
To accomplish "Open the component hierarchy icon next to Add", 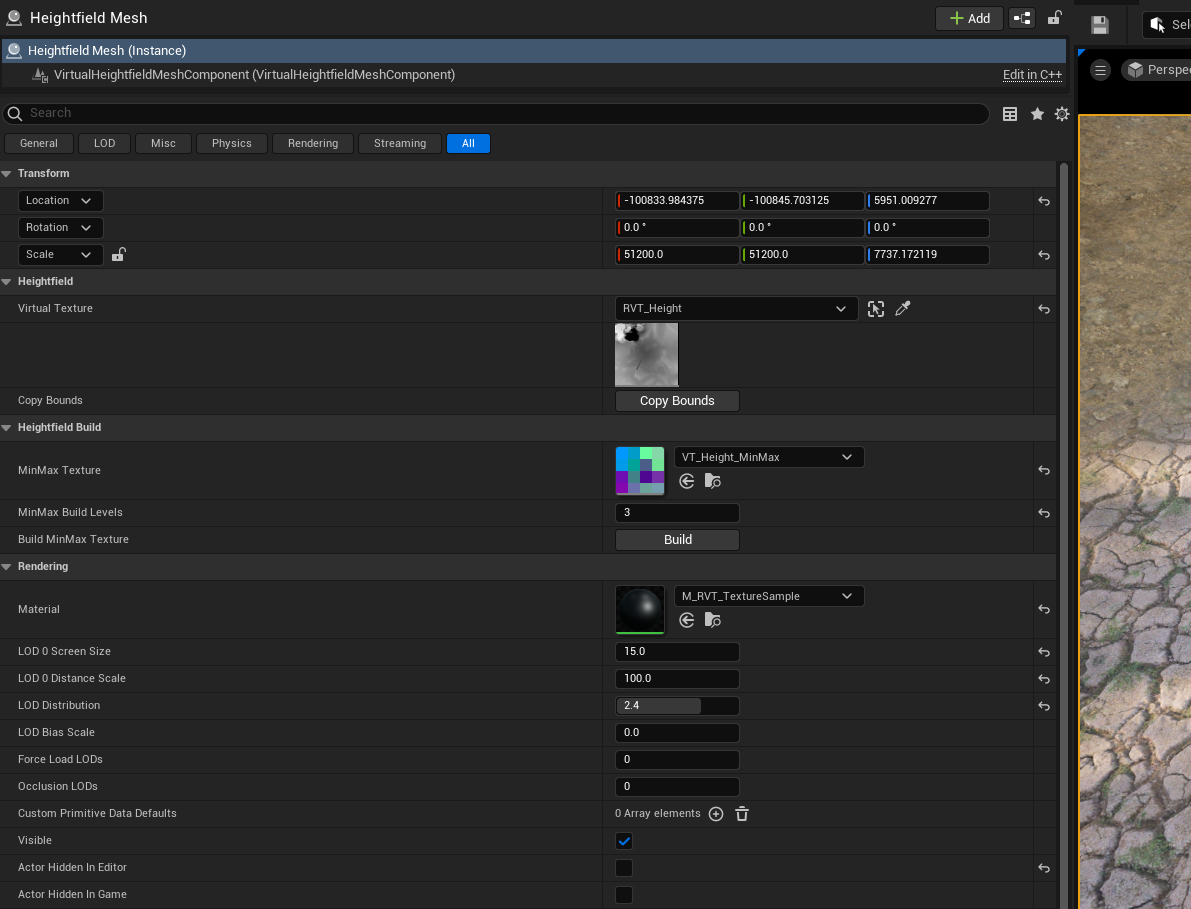I will pyautogui.click(x=1021, y=18).
